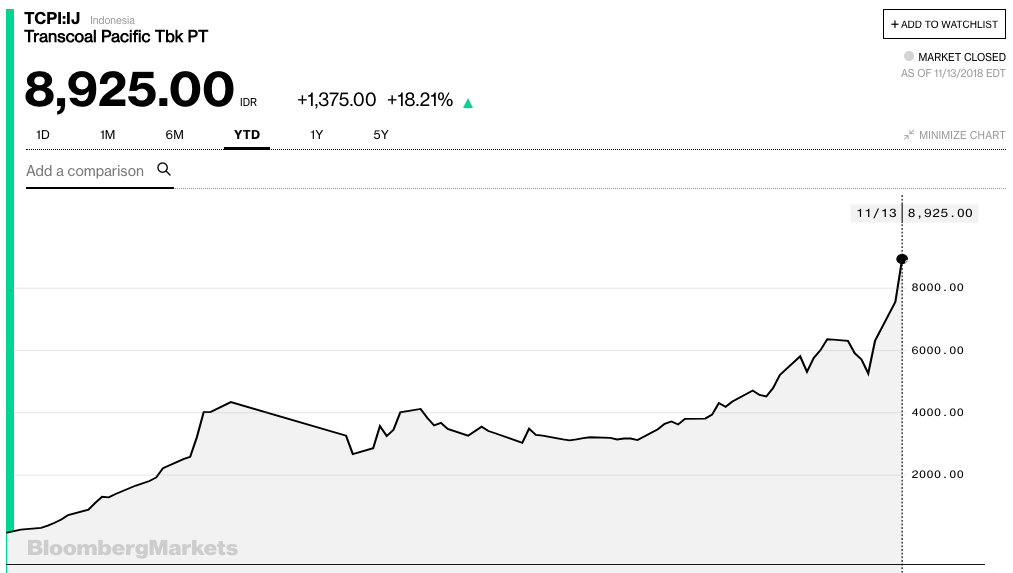
Task: Click the 8,925.00 tooltip value
Action: tap(940, 213)
